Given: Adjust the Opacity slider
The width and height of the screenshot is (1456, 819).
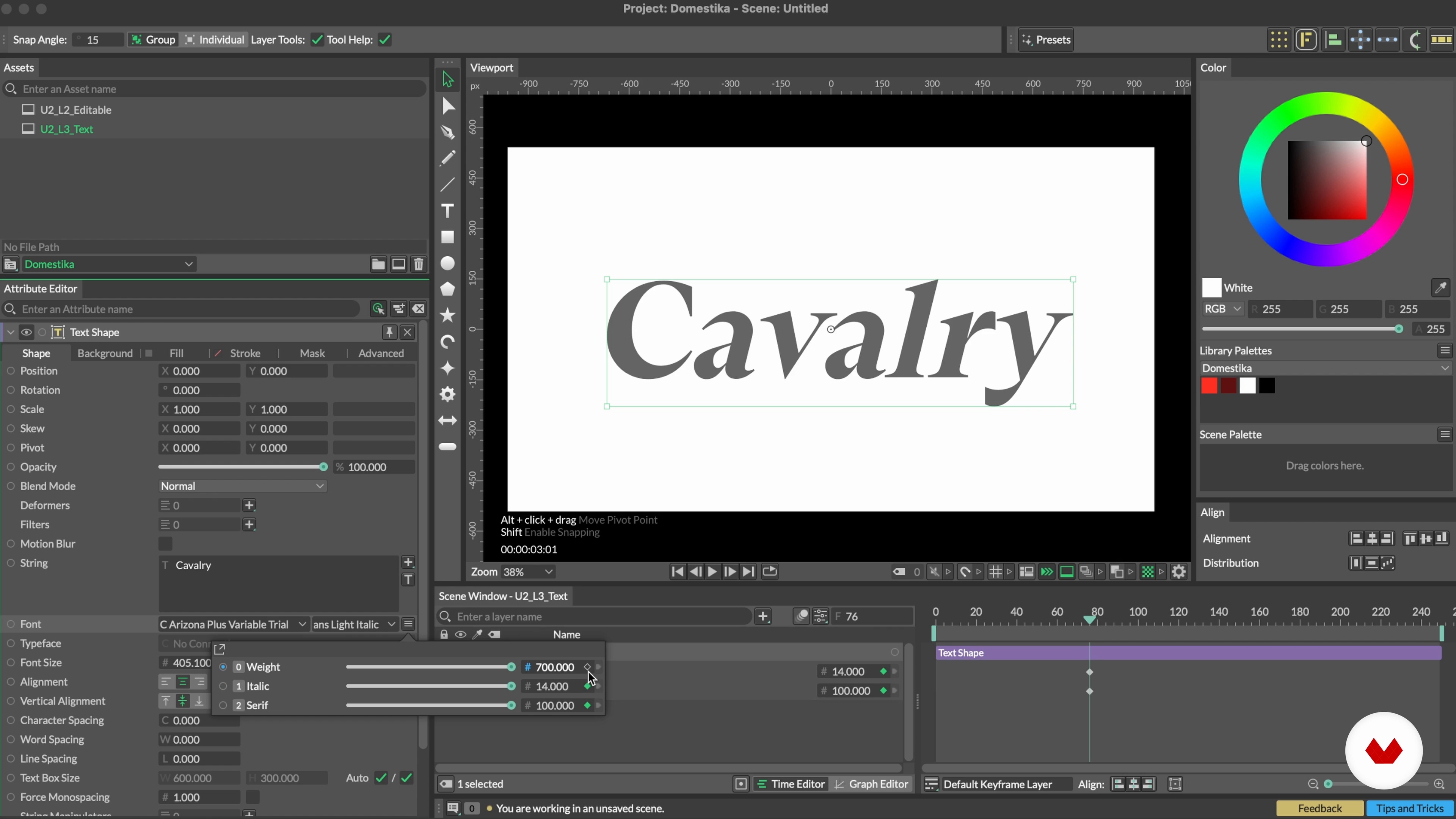Looking at the screenshot, I should [x=243, y=467].
